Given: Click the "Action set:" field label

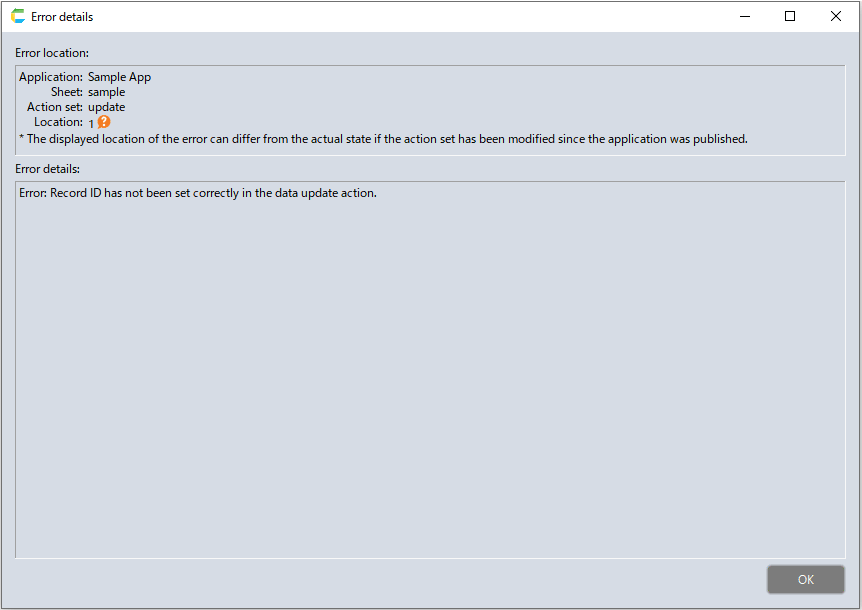Looking at the screenshot, I should 55,107.
